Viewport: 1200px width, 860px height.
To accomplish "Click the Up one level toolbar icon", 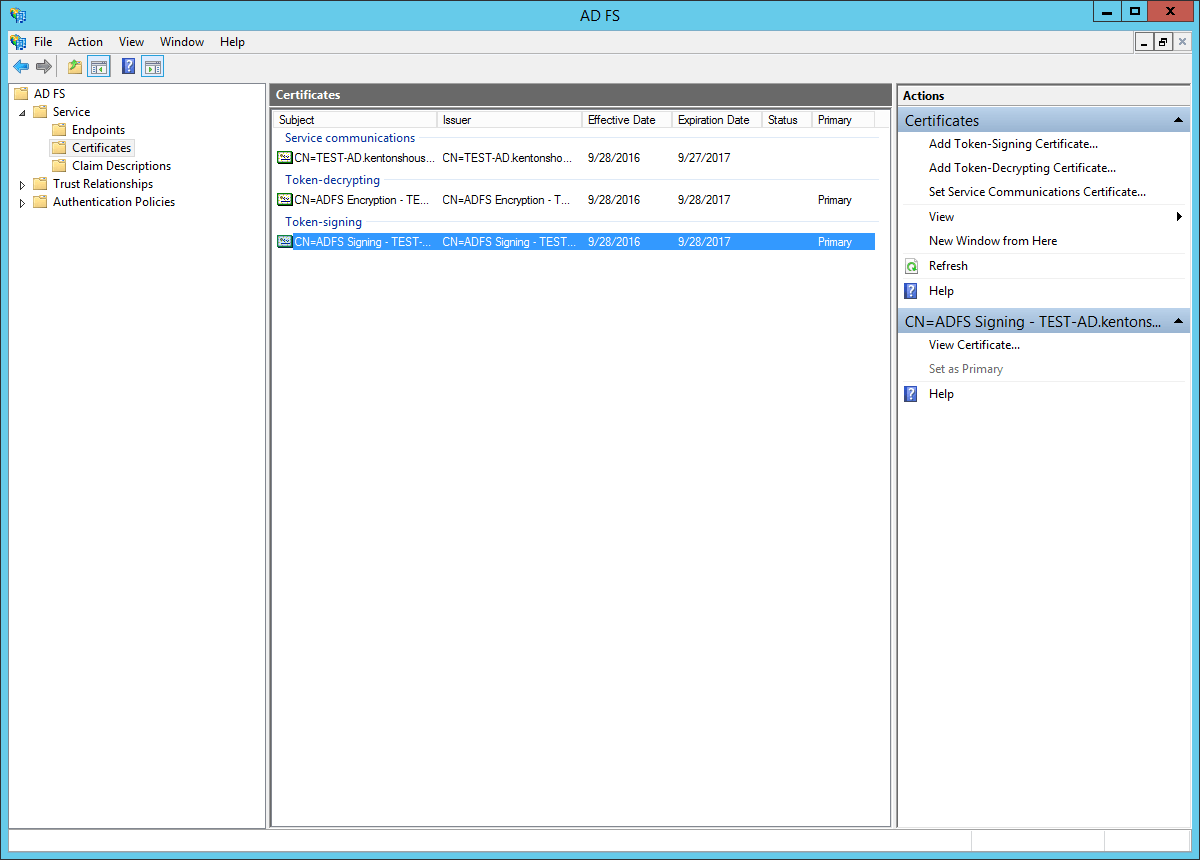I will 75,67.
